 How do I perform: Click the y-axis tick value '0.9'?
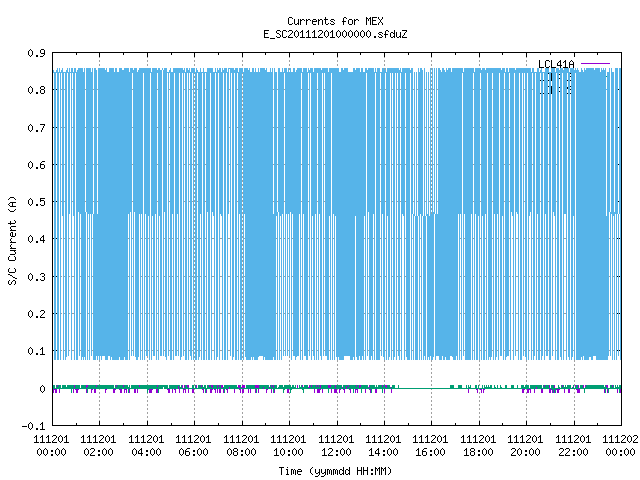tap(36, 53)
